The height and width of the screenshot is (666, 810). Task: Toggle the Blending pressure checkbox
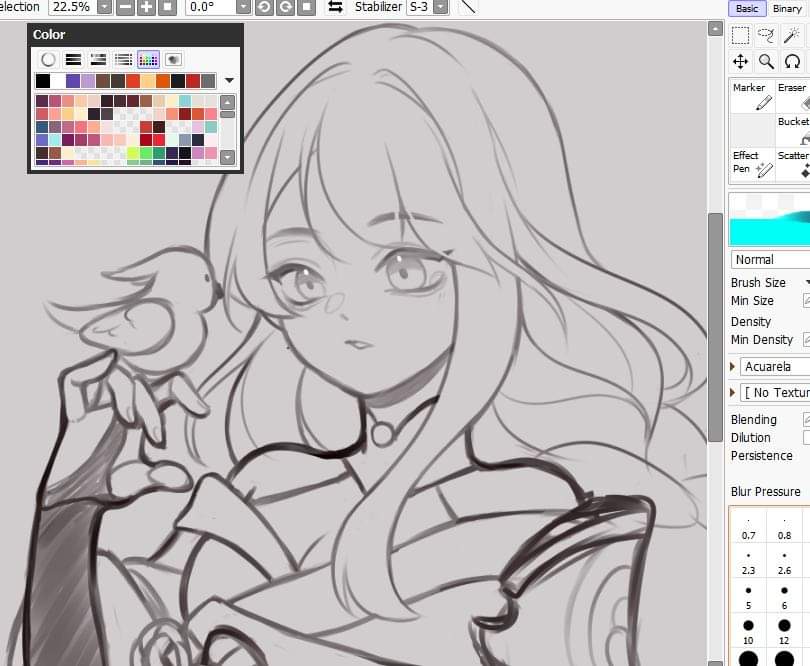806,420
